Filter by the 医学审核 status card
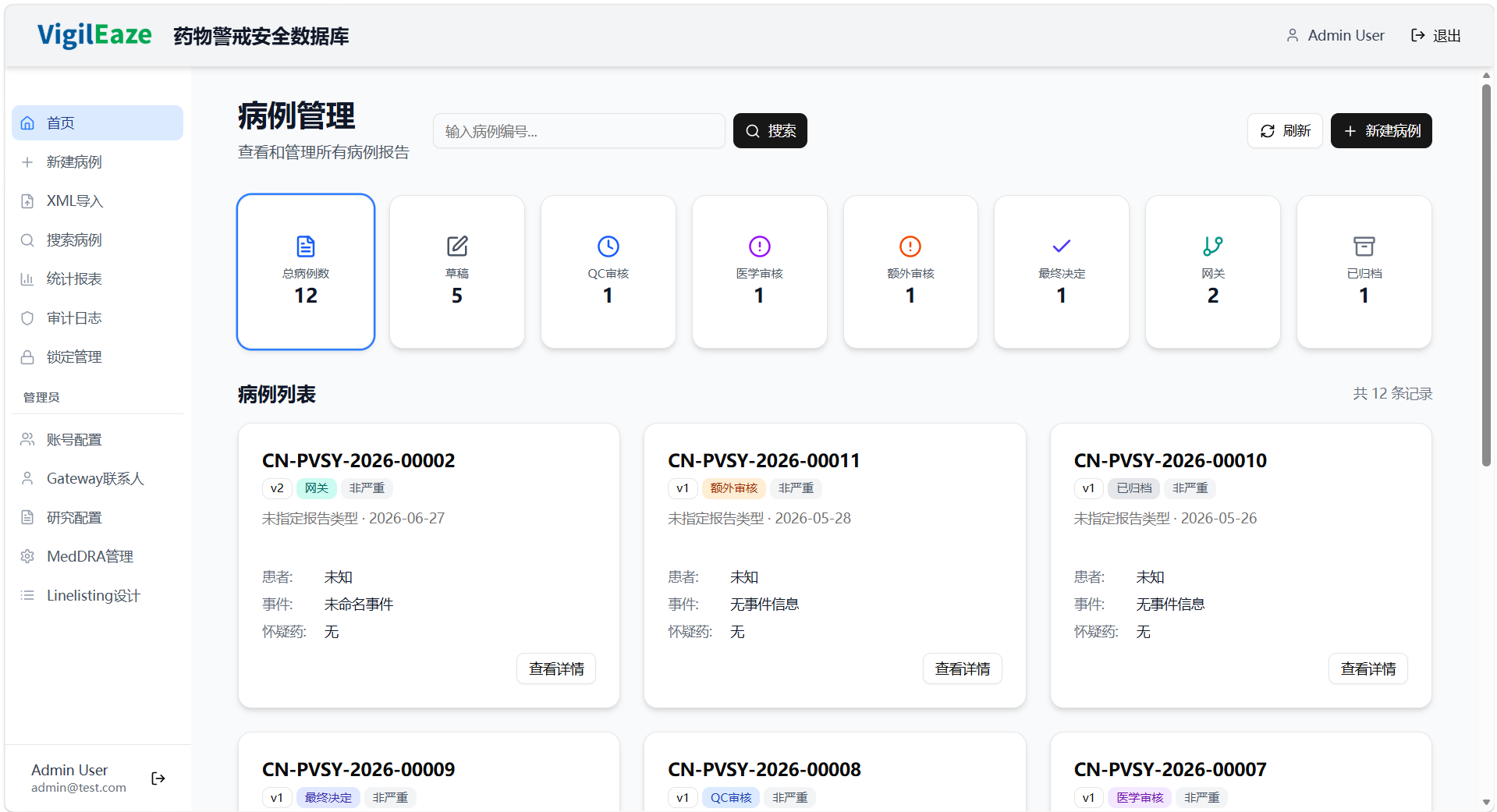Screen dimensions: 1497x812 (x=760, y=271)
